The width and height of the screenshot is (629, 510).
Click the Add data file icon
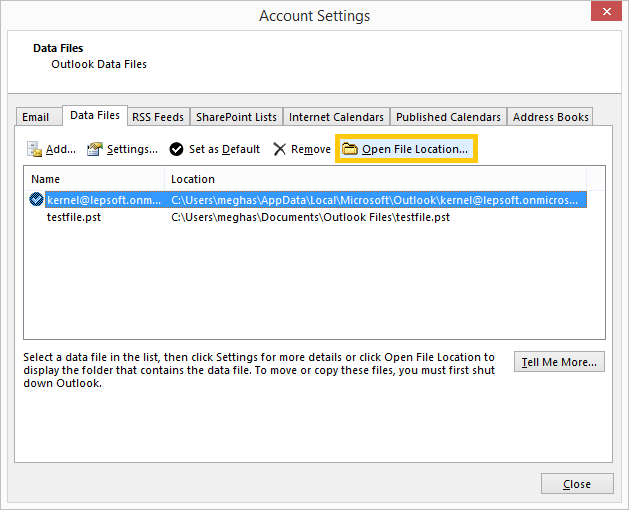[34, 149]
